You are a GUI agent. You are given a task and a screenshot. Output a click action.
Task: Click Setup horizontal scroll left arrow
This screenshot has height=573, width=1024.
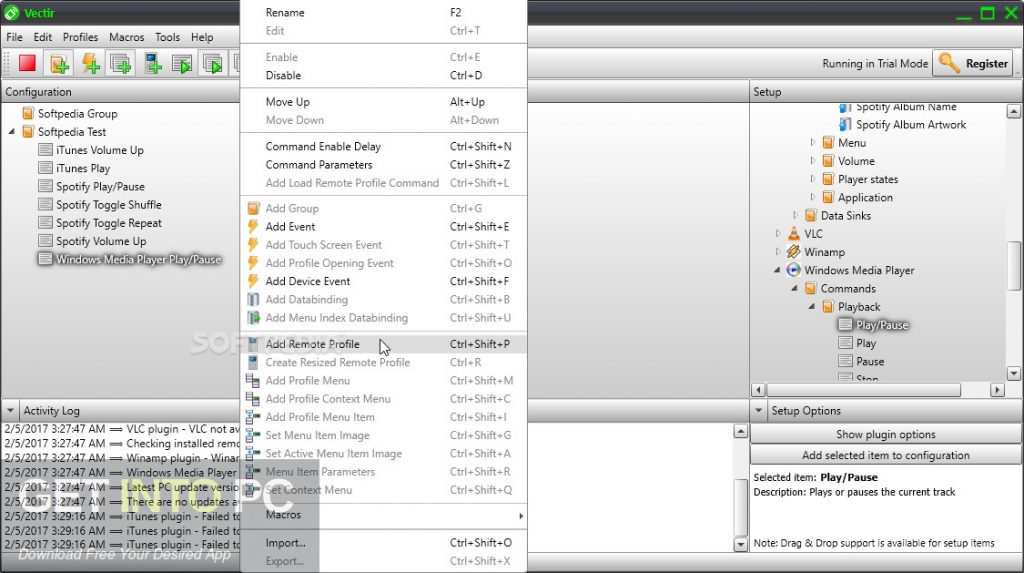pyautogui.click(x=758, y=390)
